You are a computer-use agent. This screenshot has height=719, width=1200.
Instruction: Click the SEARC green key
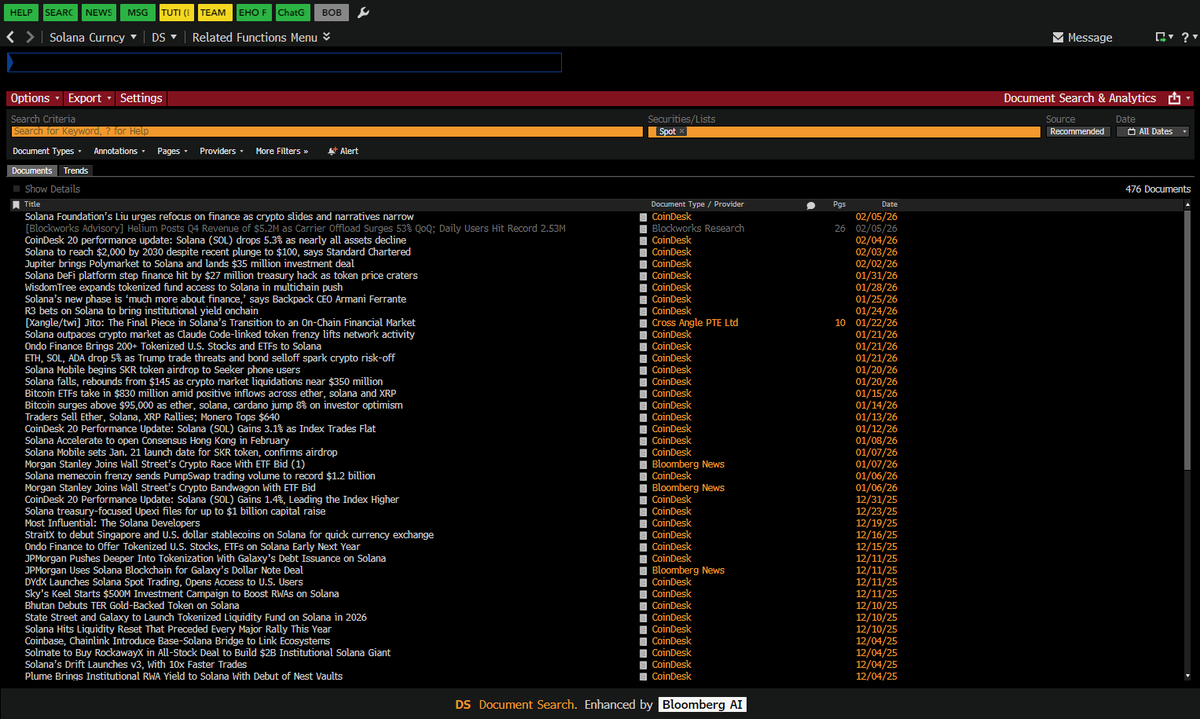60,13
